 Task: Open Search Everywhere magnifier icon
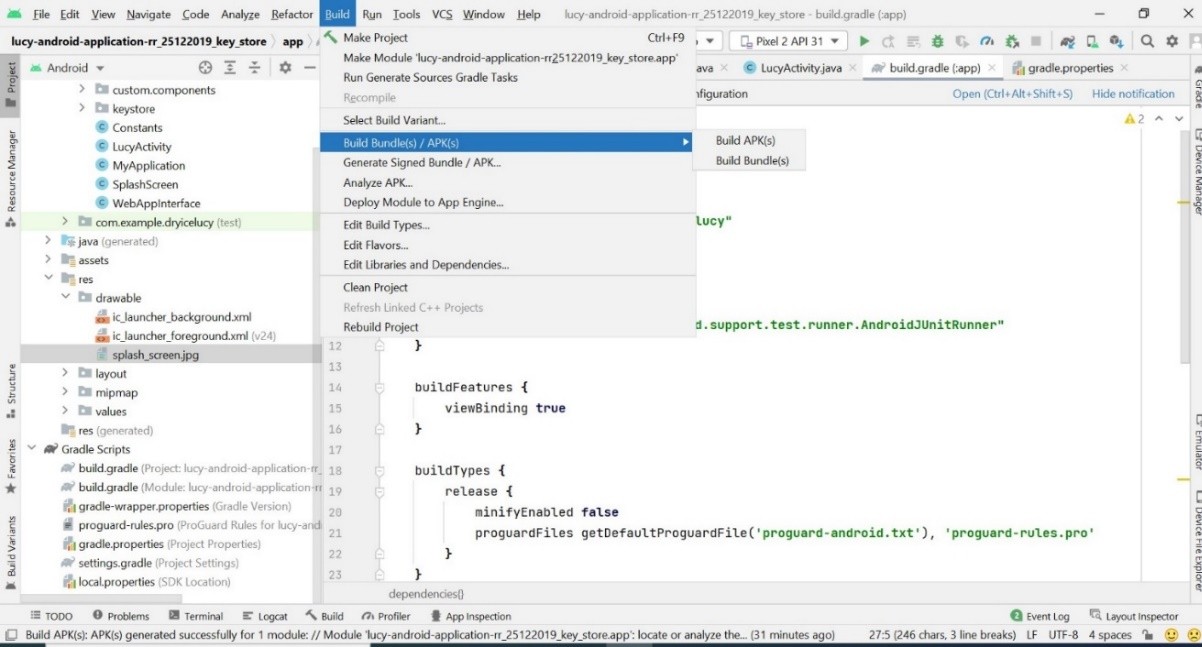[1146, 41]
